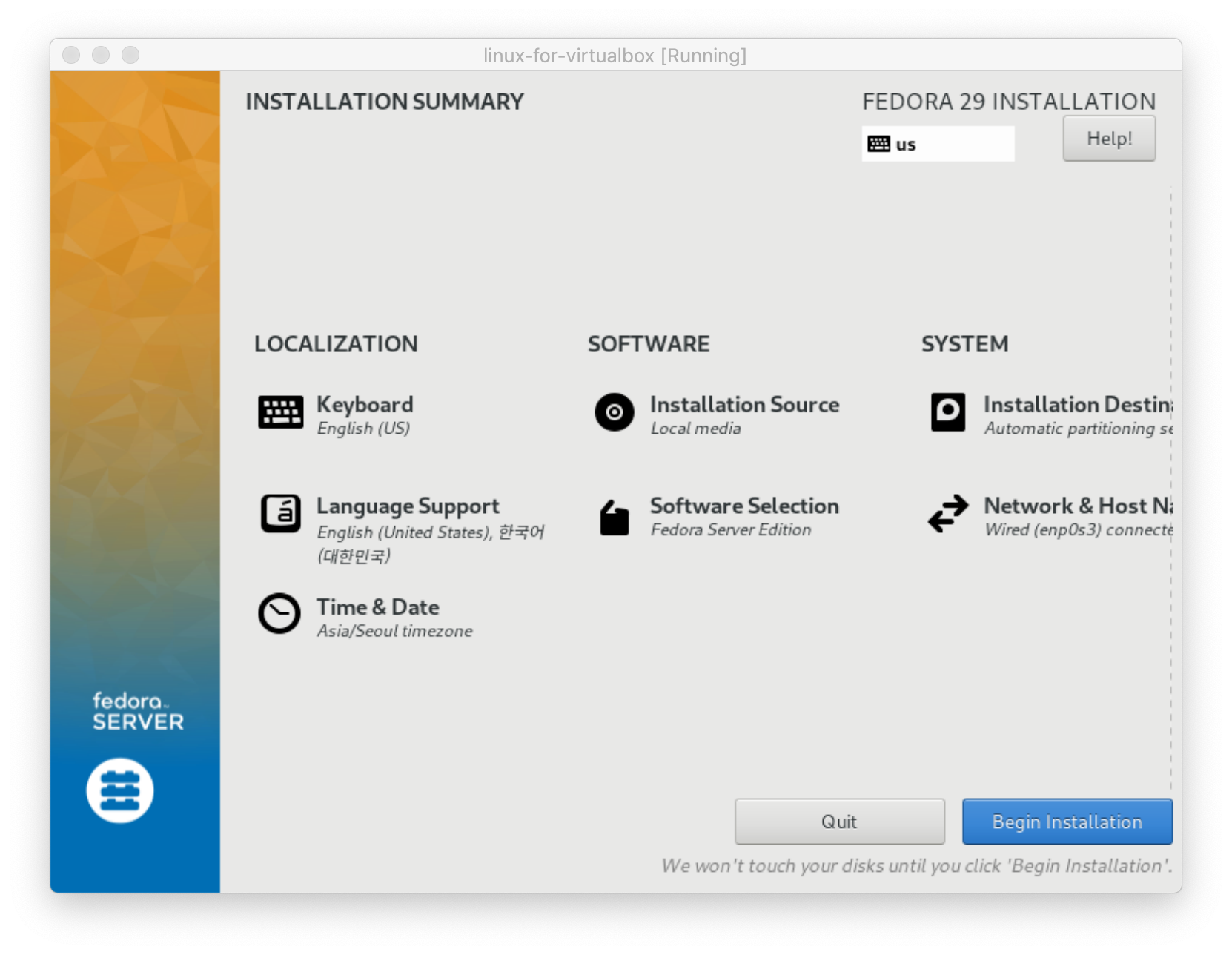Open the Help! button
1232x955 pixels.
[1109, 139]
